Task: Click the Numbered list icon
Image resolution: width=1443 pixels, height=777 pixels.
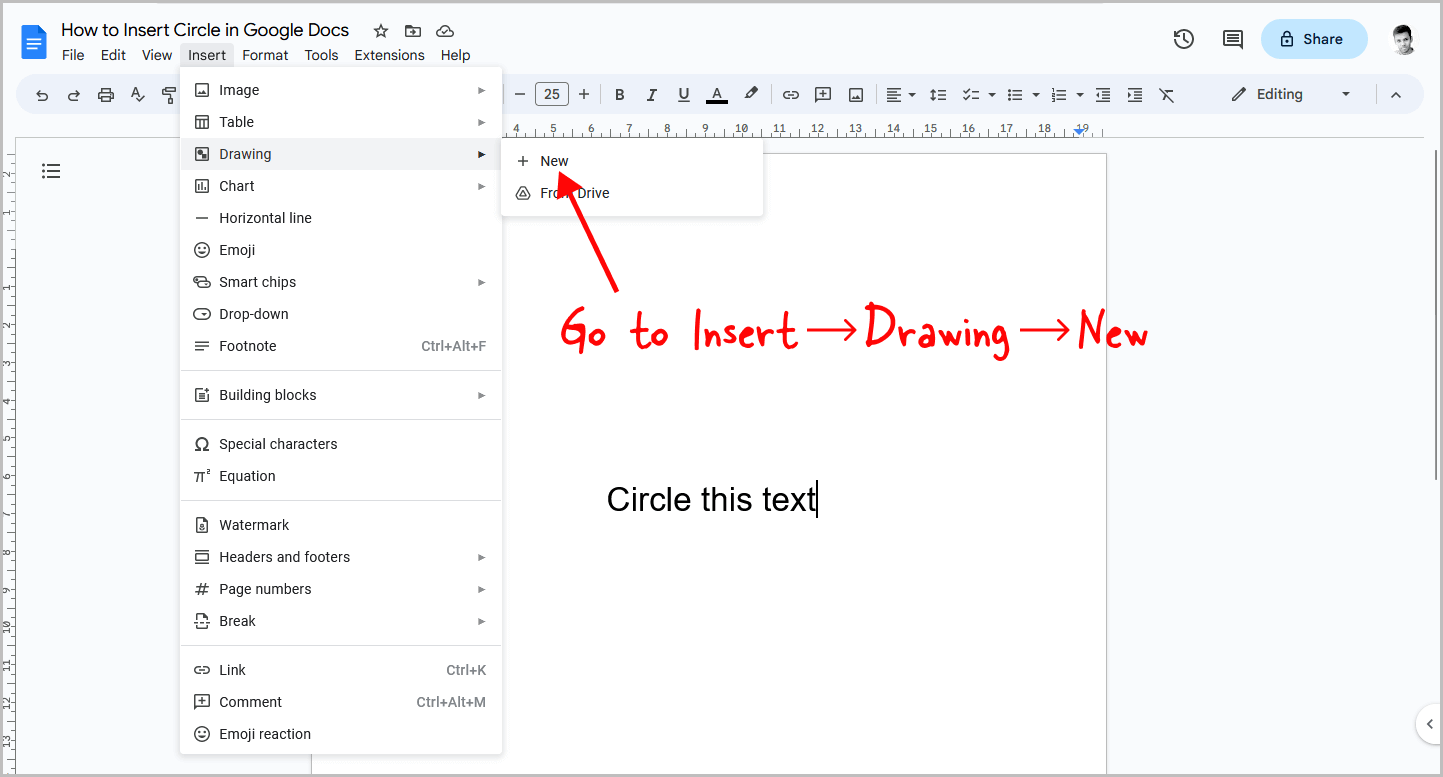Action: click(x=1060, y=95)
